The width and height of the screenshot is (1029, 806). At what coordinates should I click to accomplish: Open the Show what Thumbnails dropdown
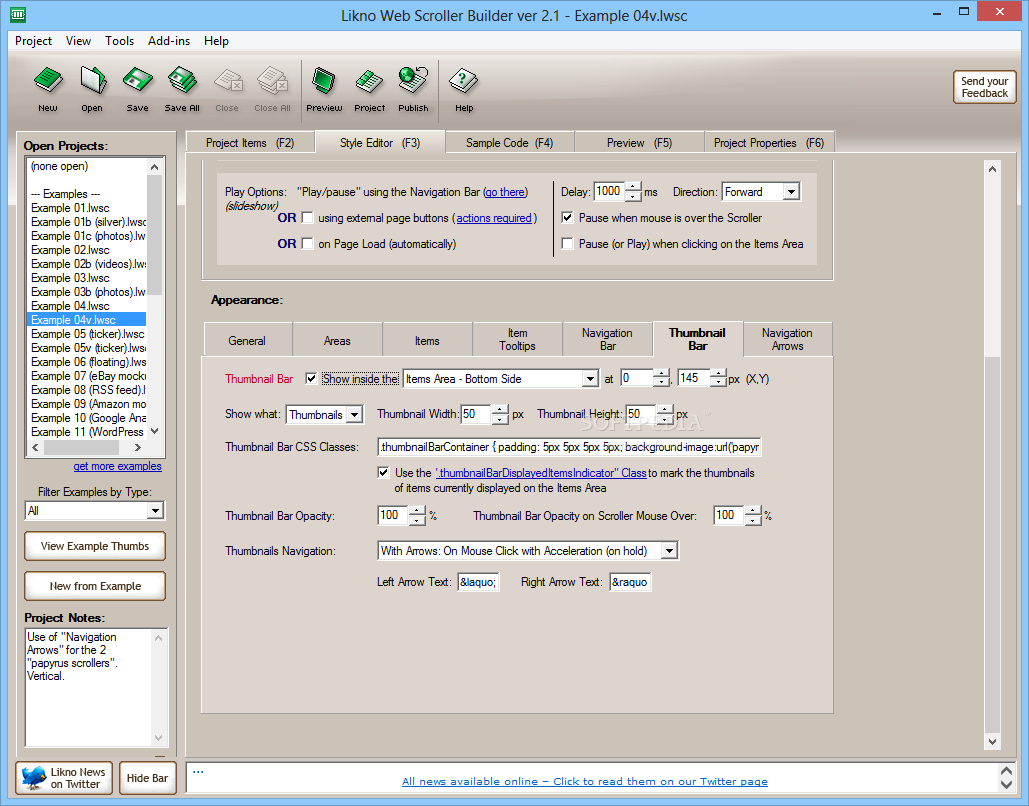(354, 415)
